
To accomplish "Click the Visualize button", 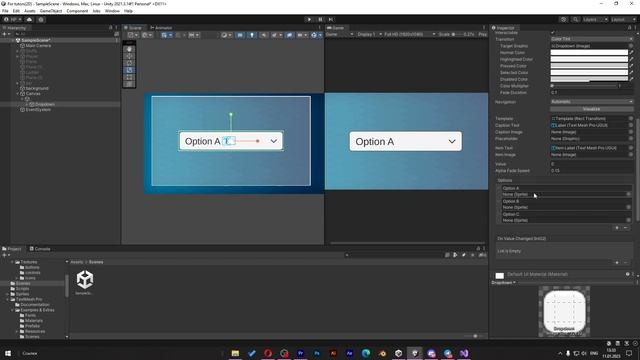I will click(x=591, y=109).
